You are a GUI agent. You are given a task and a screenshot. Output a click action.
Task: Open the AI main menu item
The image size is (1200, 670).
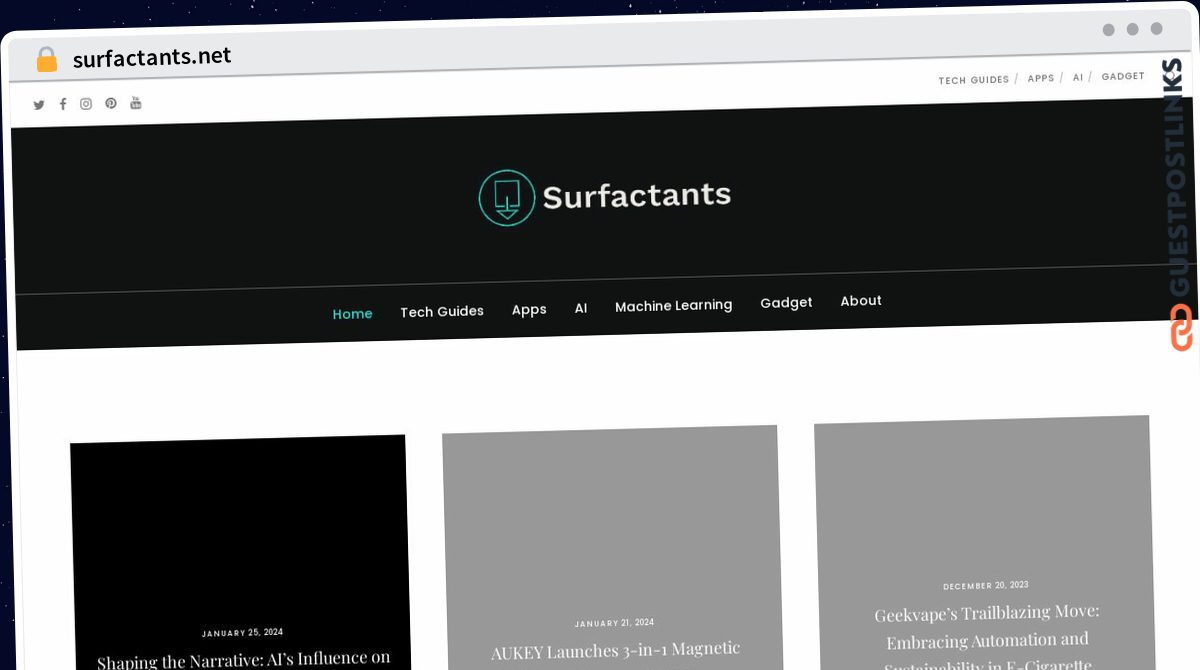(581, 308)
